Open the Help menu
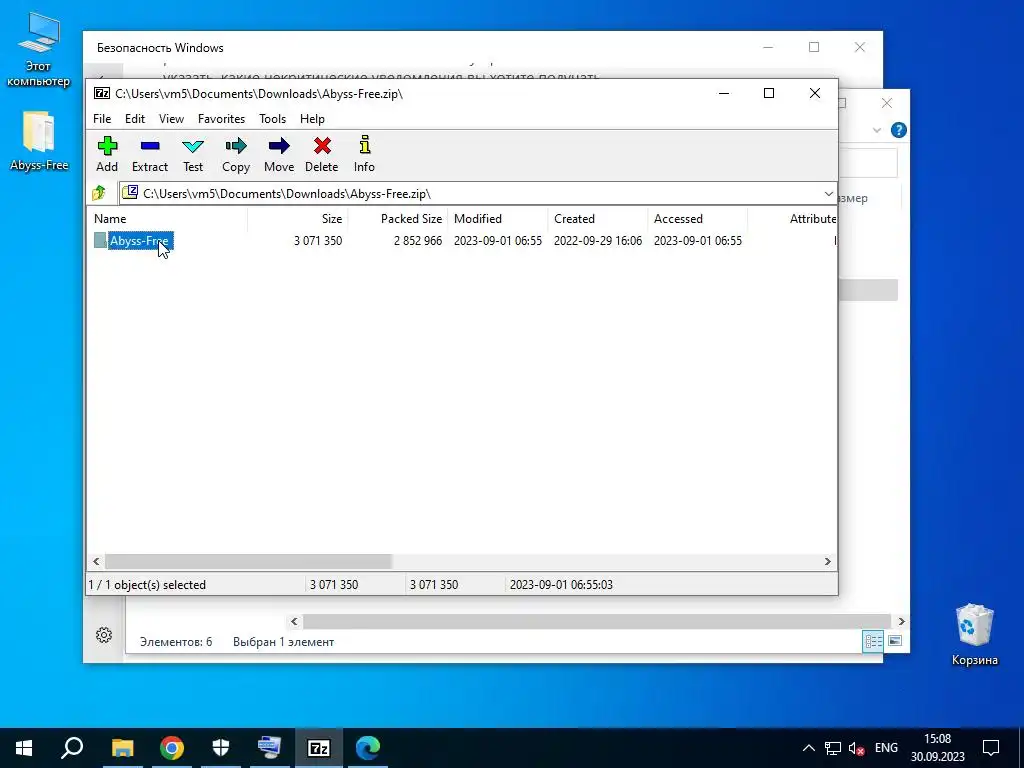This screenshot has height=768, width=1024. pos(312,119)
